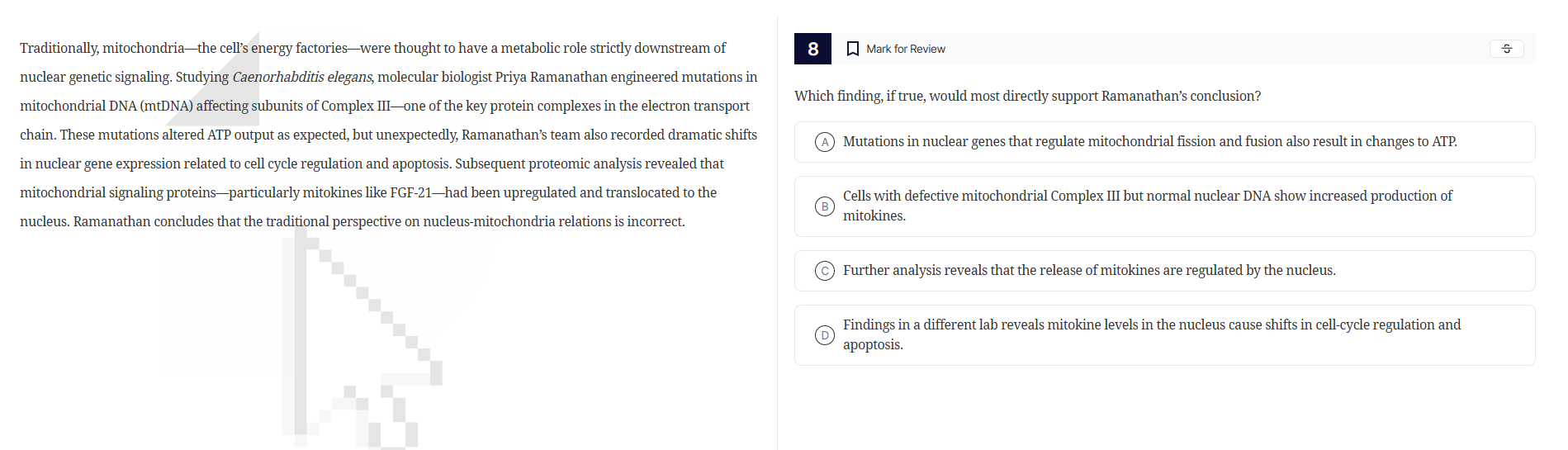Viewport: 1568px width, 450px height.
Task: Click "FGF-21" in the passage text
Action: click(x=410, y=193)
